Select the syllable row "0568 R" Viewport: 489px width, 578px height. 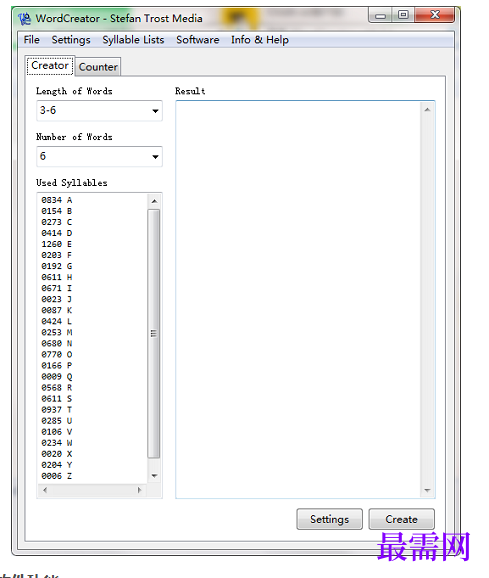[x=57, y=388]
